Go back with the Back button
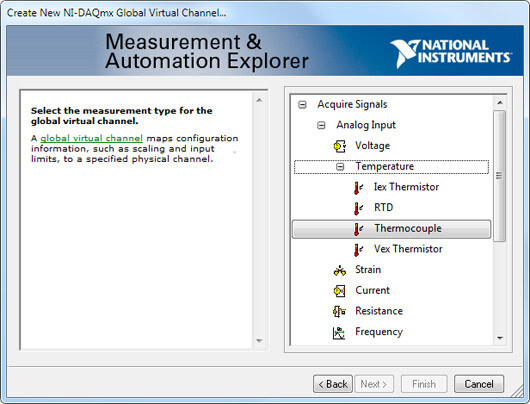Image resolution: width=530 pixels, height=404 pixels. [x=333, y=384]
